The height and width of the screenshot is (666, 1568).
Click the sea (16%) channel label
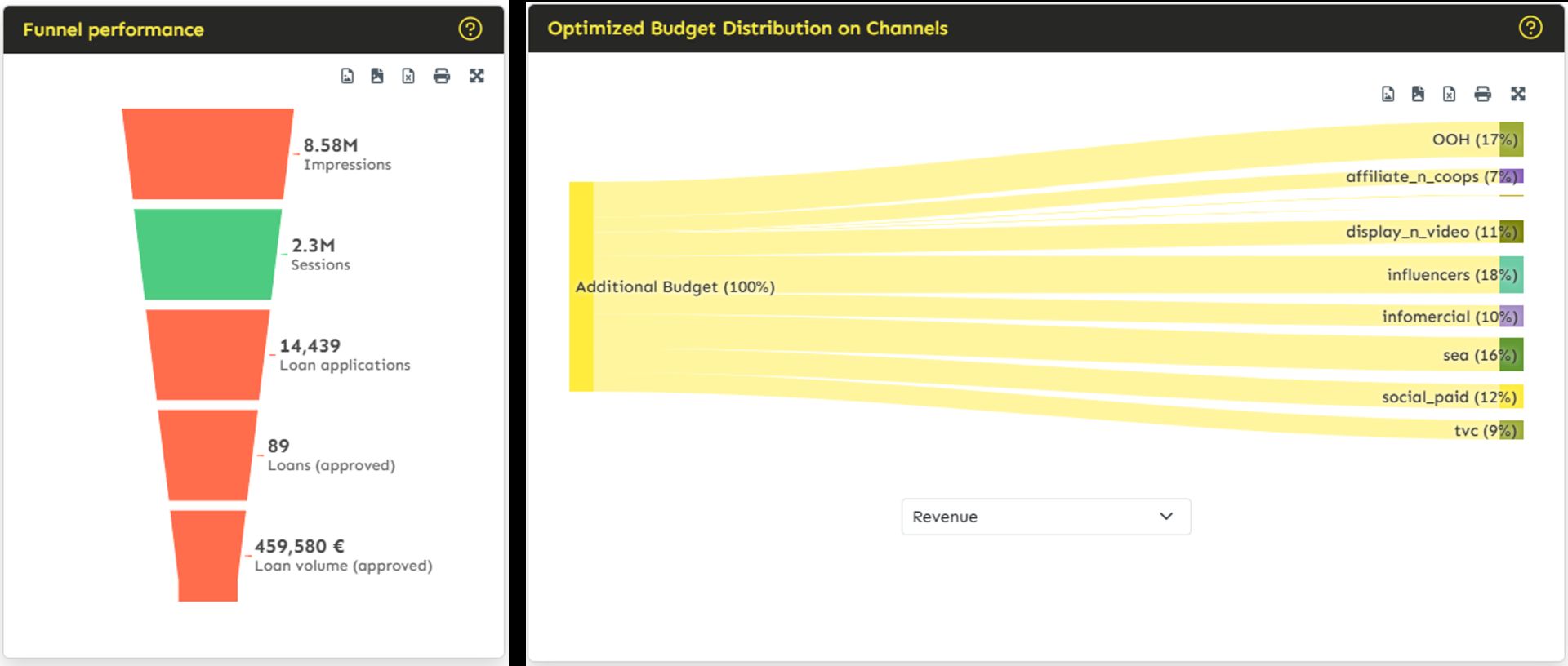click(x=1478, y=354)
